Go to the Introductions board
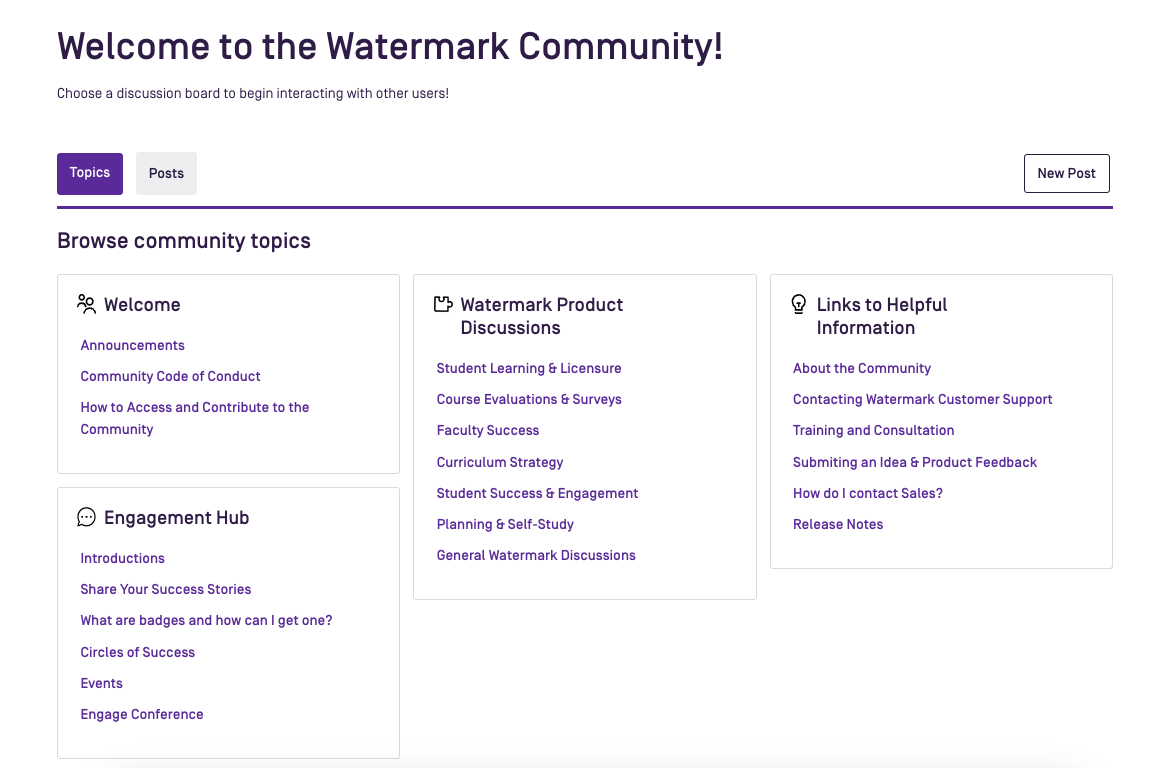1150x768 pixels. 122,558
